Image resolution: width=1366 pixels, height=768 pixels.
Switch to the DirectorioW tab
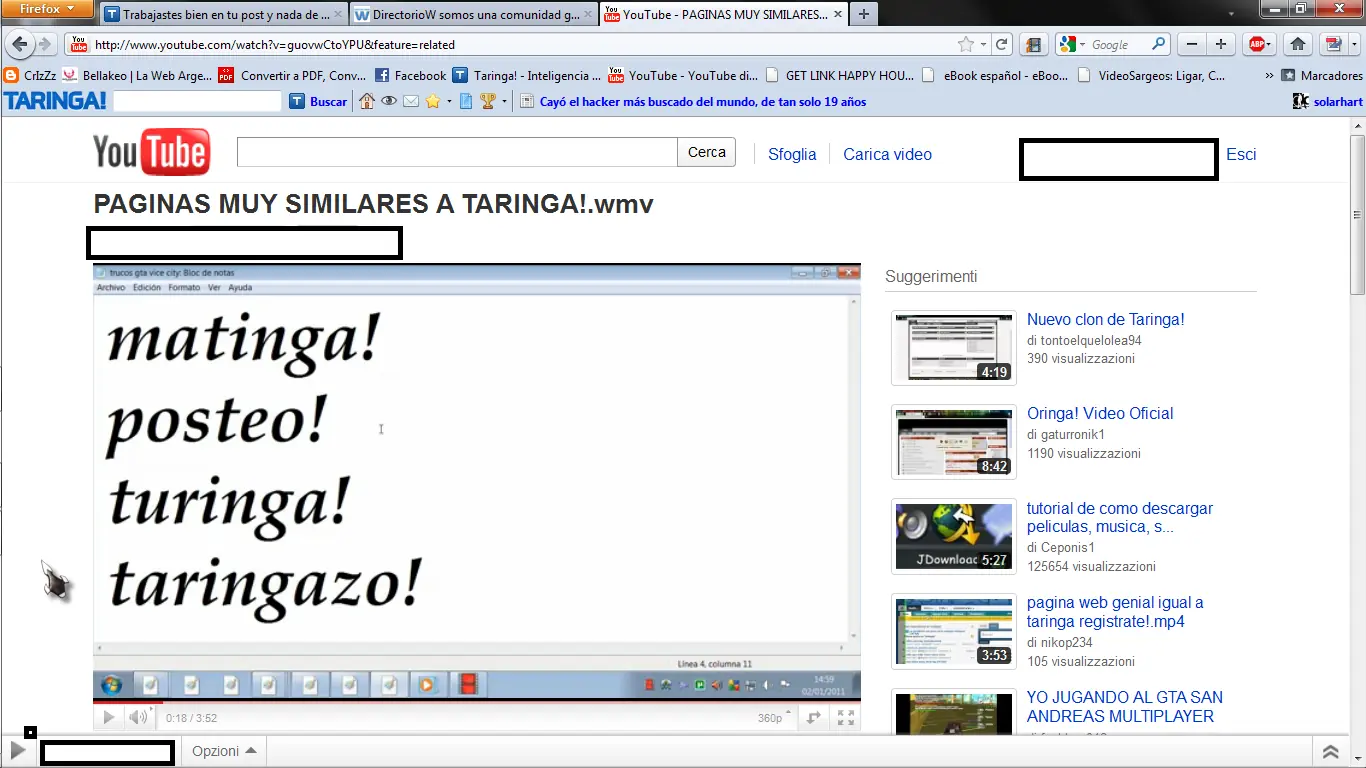[x=473, y=15]
